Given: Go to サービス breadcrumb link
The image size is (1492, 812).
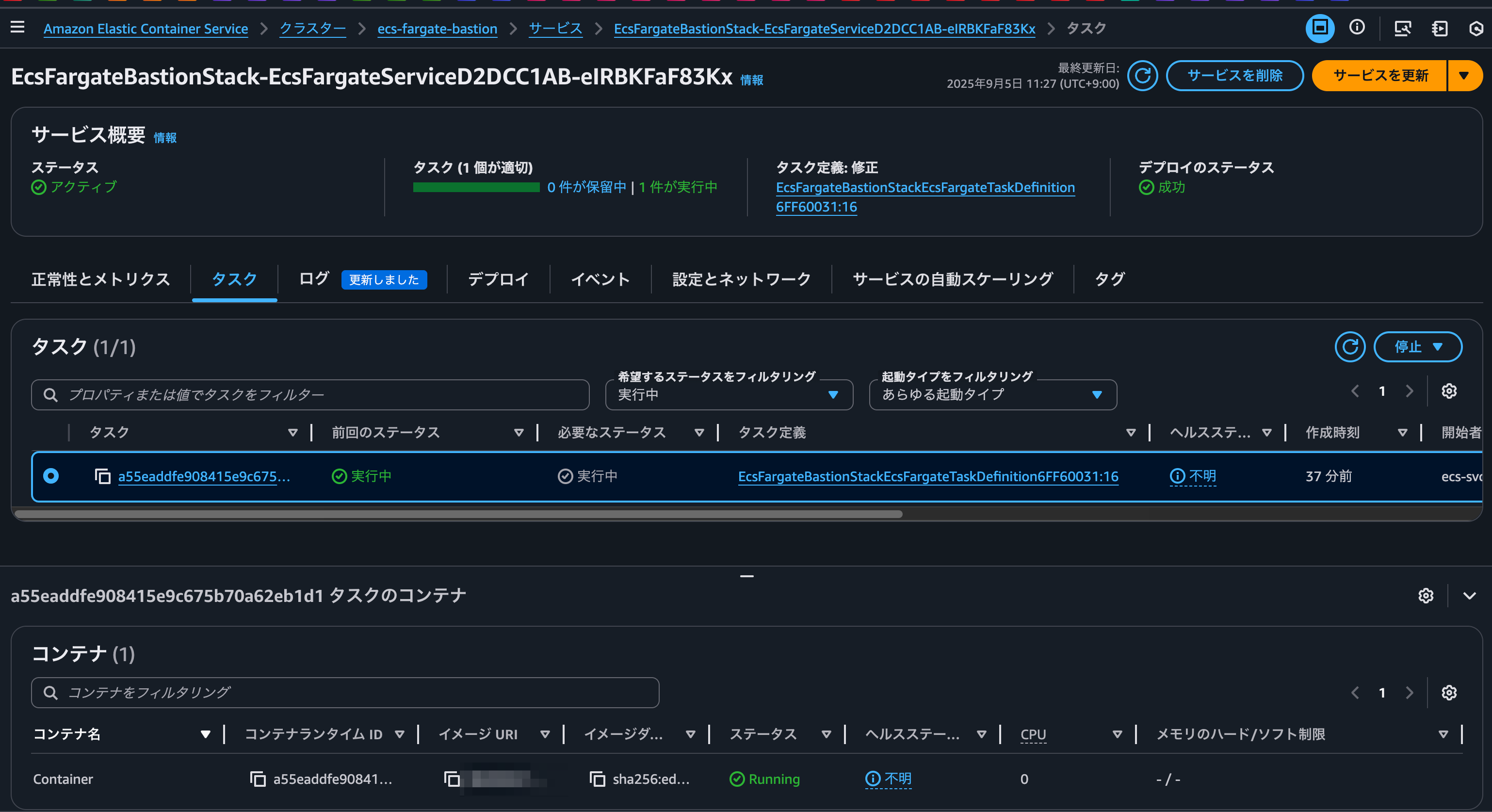Looking at the screenshot, I should point(555,29).
